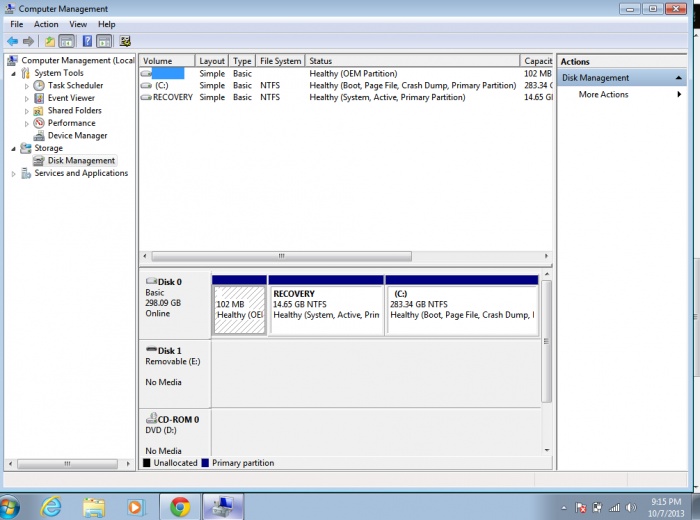Show hidden tray icons arrow
The height and width of the screenshot is (520, 700).
click(x=563, y=508)
